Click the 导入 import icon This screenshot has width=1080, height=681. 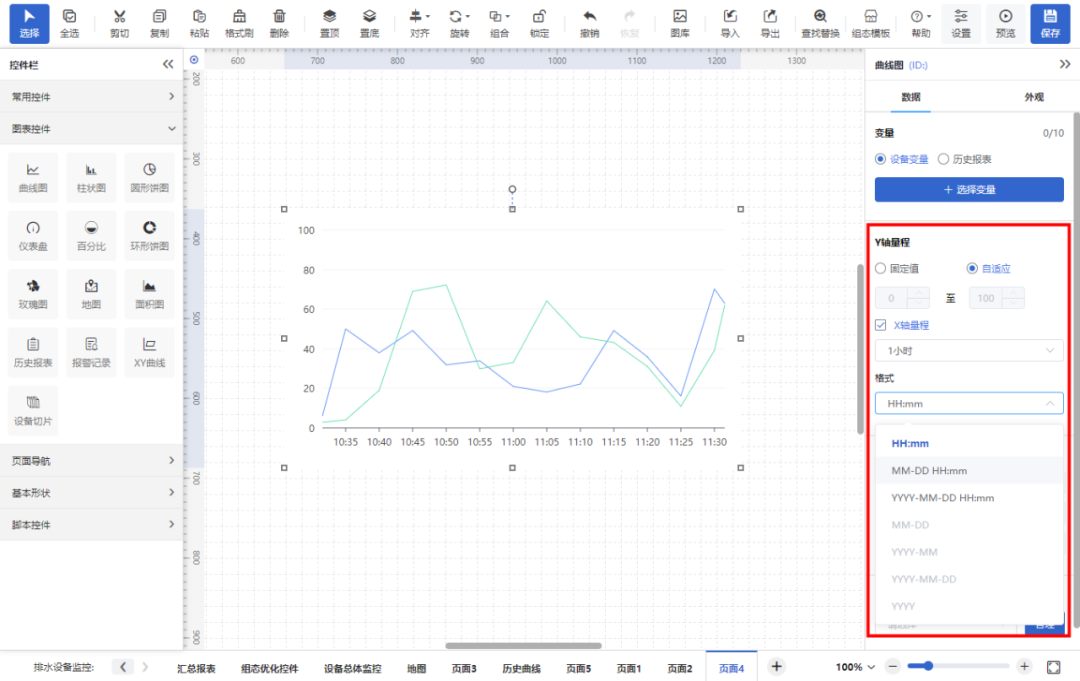[729, 23]
